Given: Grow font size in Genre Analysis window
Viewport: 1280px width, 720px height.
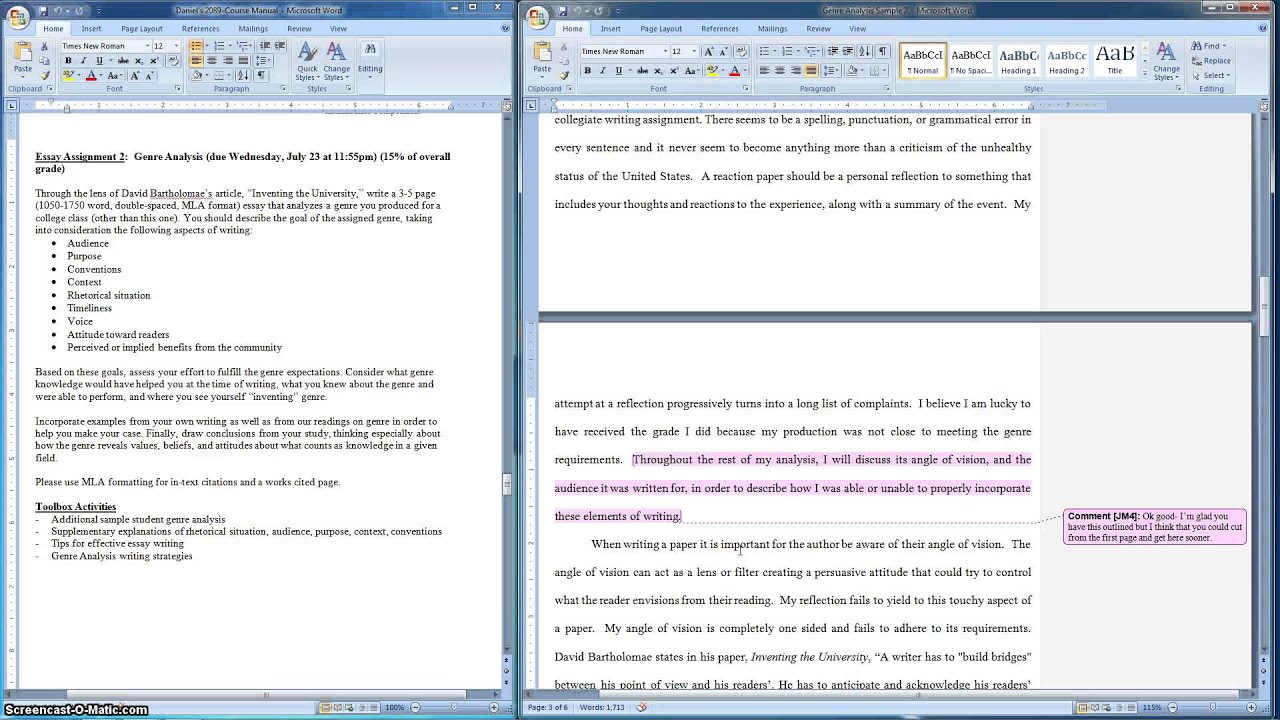Looking at the screenshot, I should tap(709, 52).
